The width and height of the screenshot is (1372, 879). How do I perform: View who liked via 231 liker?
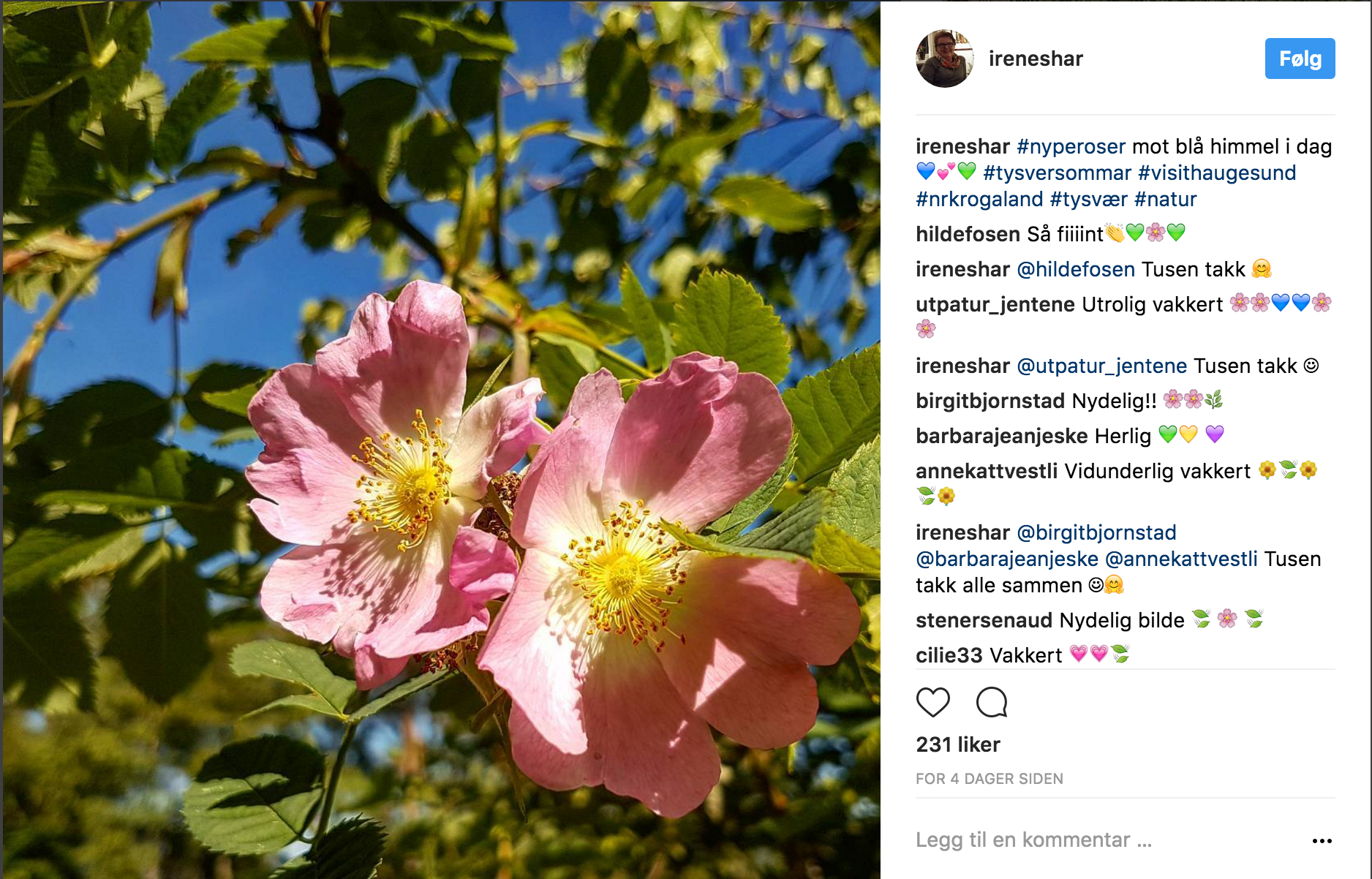pyautogui.click(x=958, y=744)
